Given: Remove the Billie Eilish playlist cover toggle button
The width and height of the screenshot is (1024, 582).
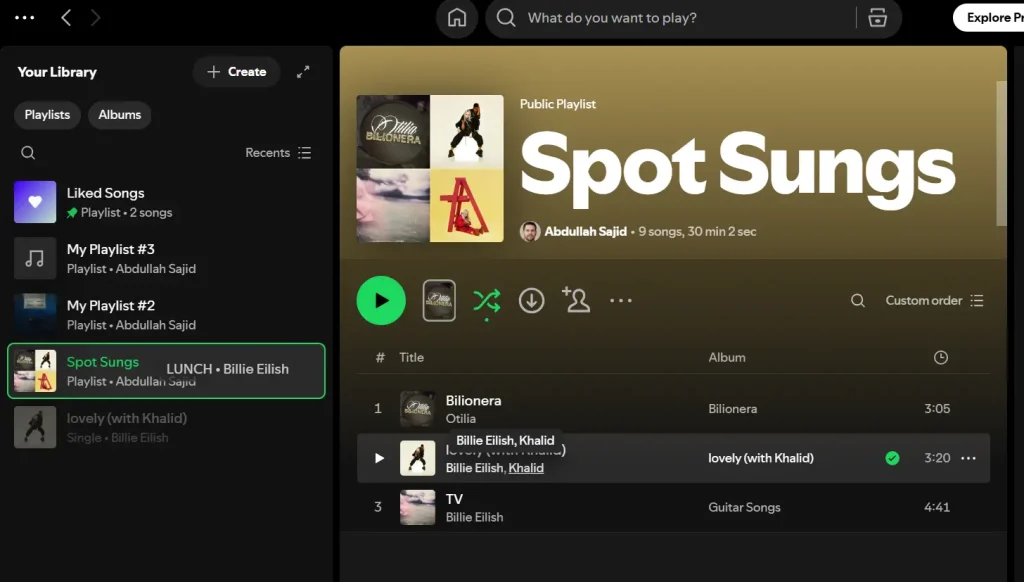Looking at the screenshot, I should 439,300.
